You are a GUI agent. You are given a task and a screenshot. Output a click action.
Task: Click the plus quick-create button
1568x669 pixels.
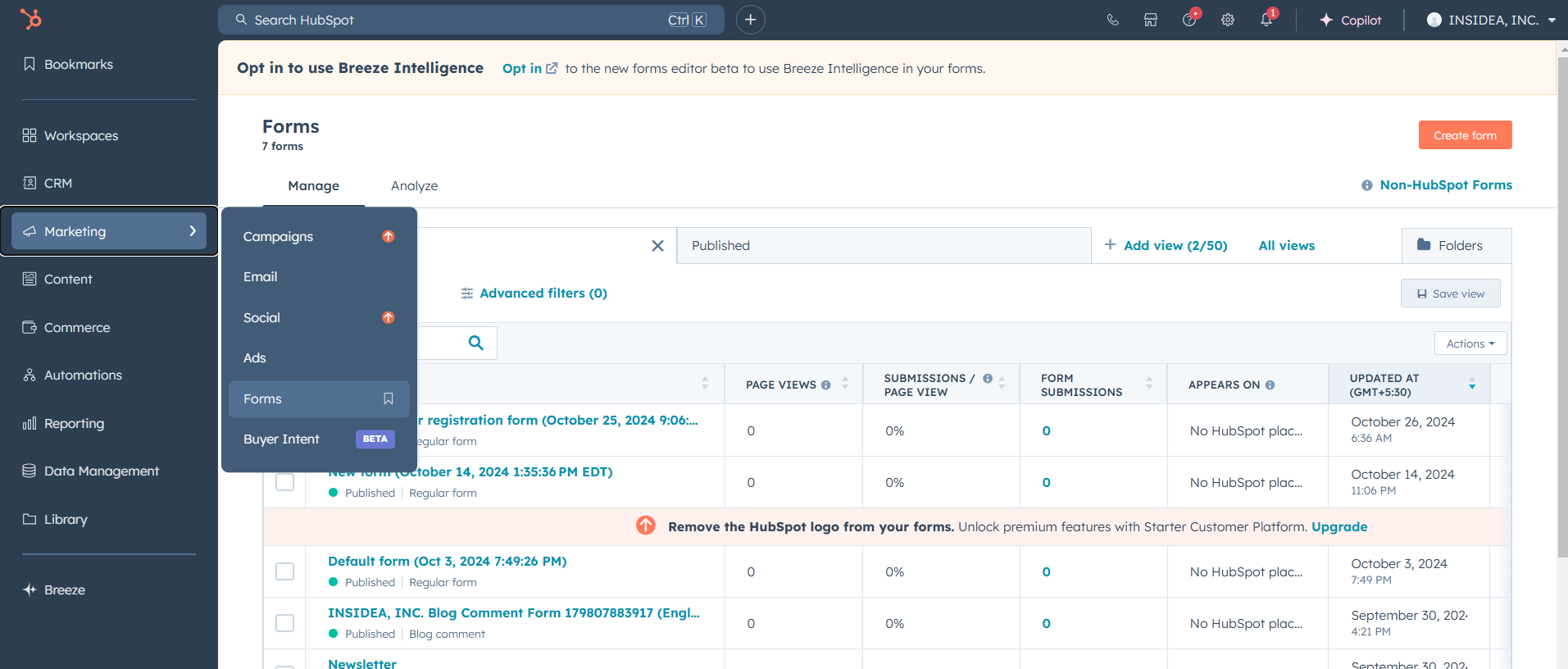(751, 20)
